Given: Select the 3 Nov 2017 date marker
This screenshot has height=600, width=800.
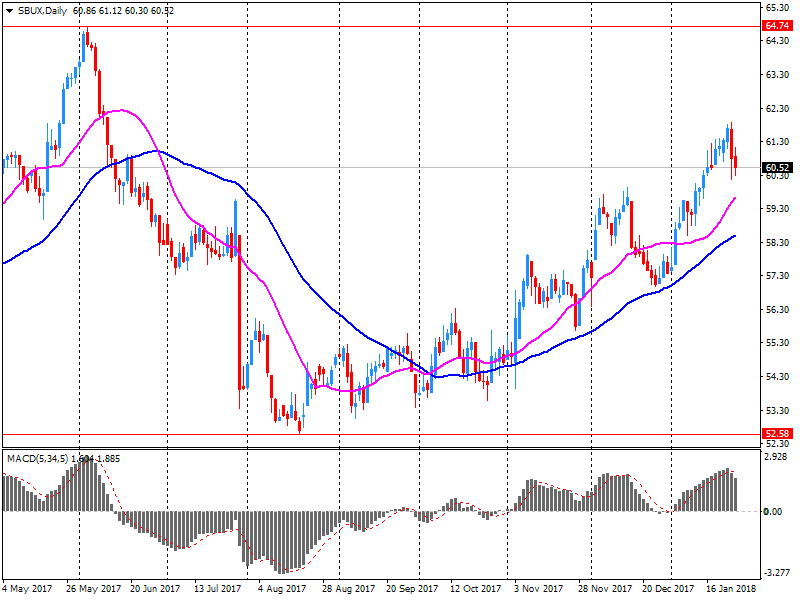Looking at the screenshot, I should click(x=540, y=589).
